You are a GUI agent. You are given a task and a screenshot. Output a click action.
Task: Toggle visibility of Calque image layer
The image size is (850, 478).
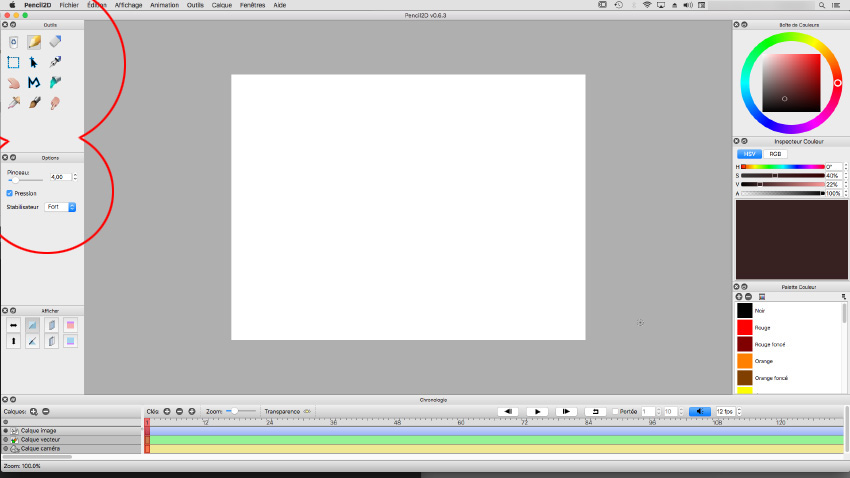click(x=5, y=430)
